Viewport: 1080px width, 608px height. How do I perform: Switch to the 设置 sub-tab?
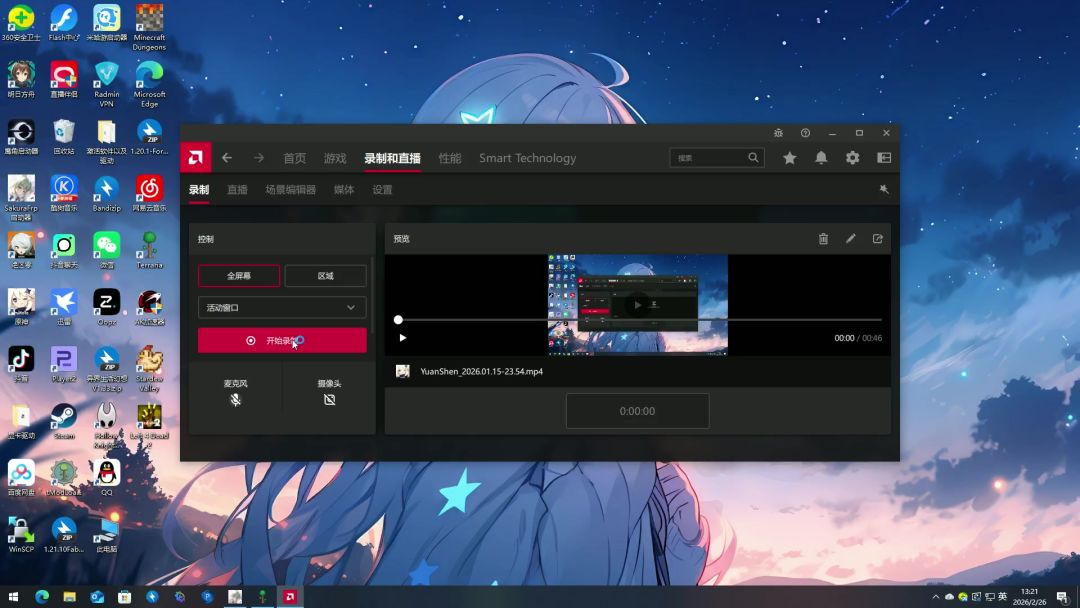382,189
